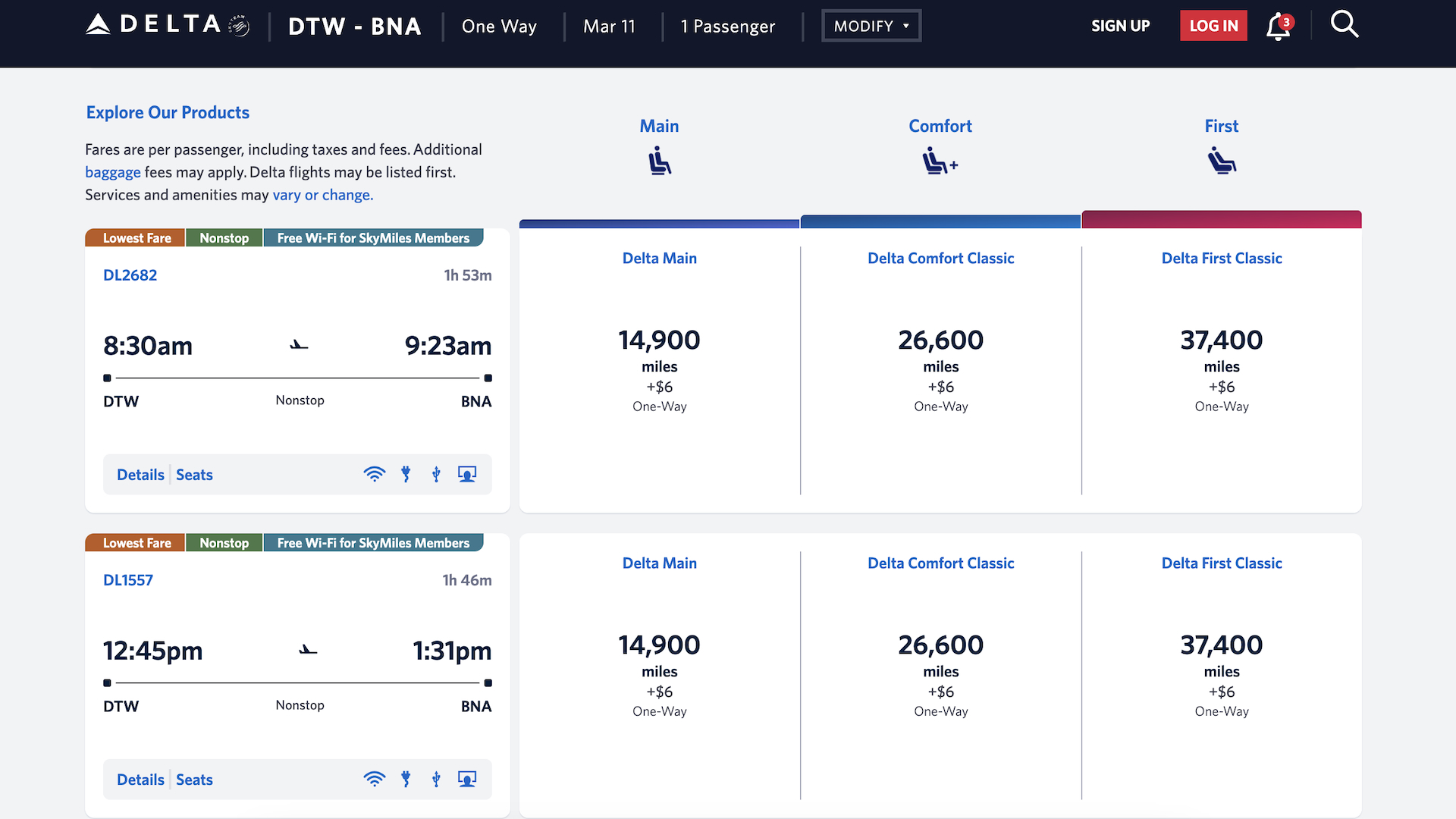Select Delta First Classic 37,400 miles for DL1557
This screenshot has height=819, width=1456.
point(1222,676)
